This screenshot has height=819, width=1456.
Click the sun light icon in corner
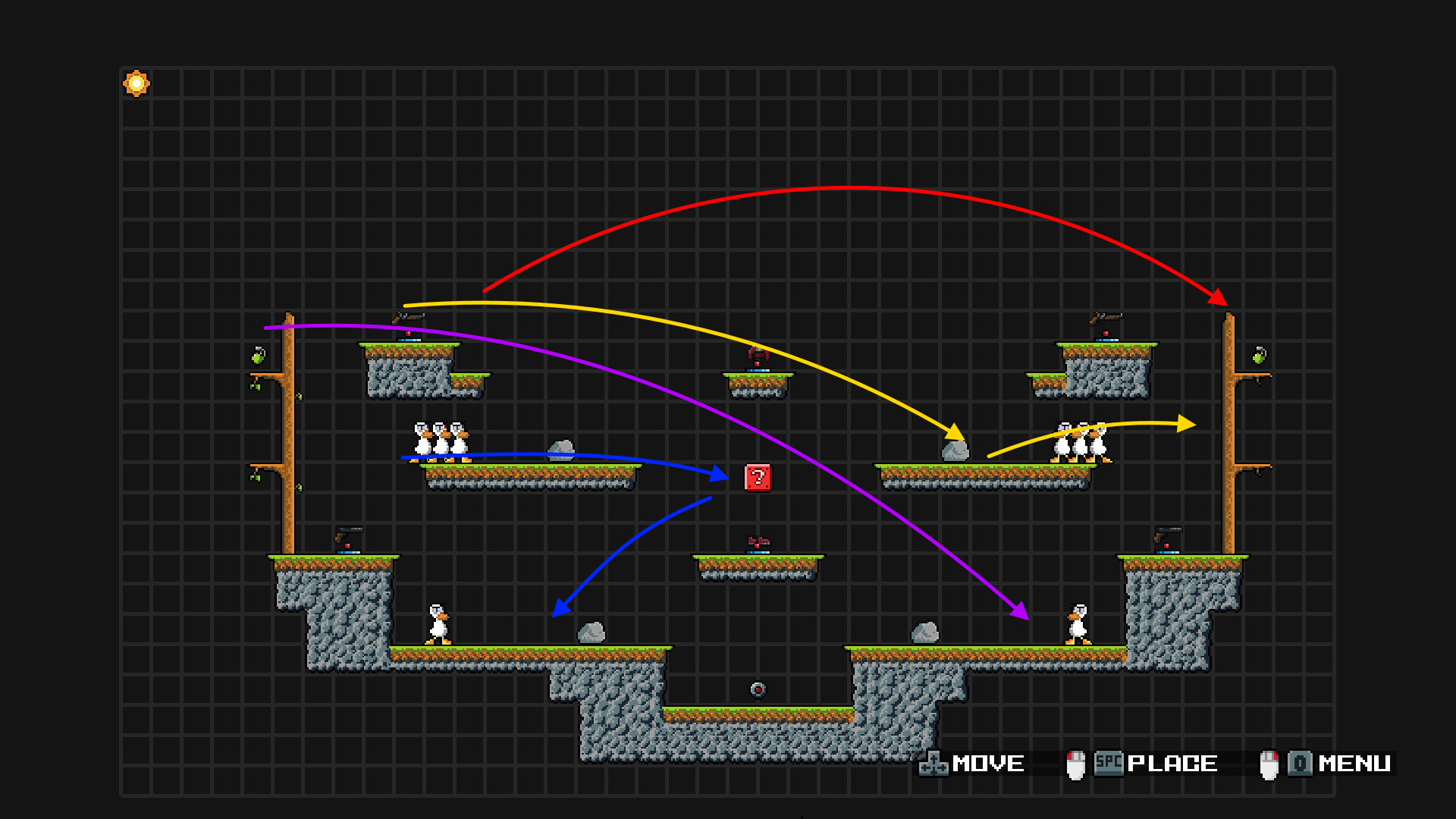click(x=136, y=83)
